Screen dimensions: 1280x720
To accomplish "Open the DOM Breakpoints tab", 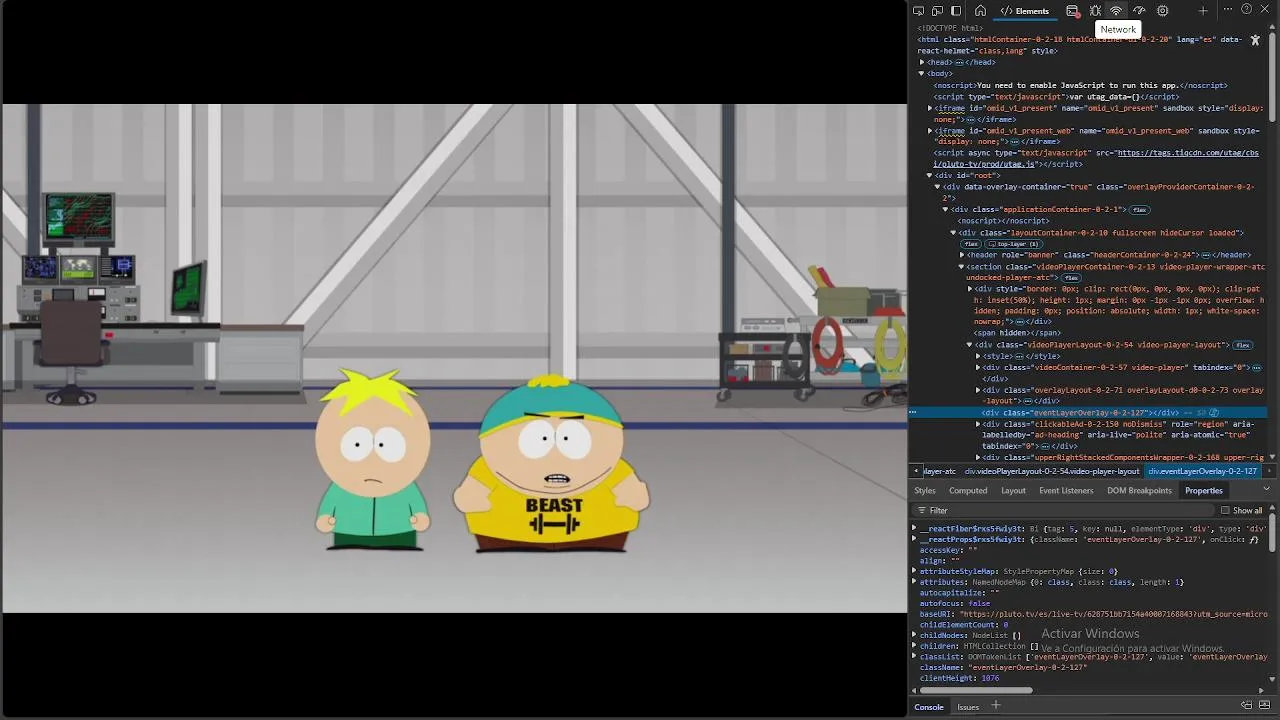I will click(x=1139, y=490).
